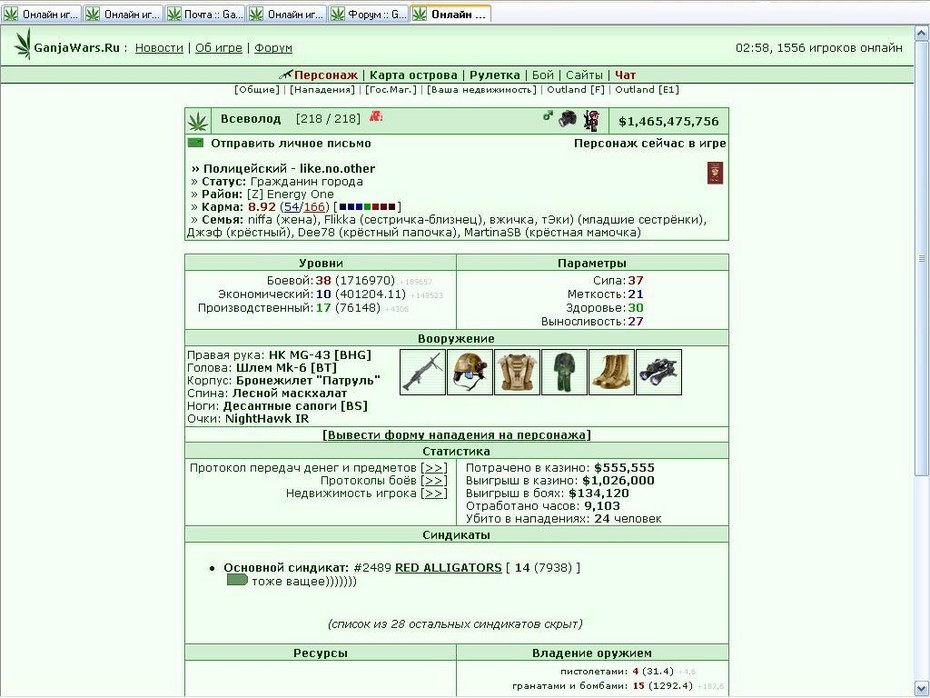
Task: Click Вывести форму нападения на персонажа
Action: coord(456,435)
